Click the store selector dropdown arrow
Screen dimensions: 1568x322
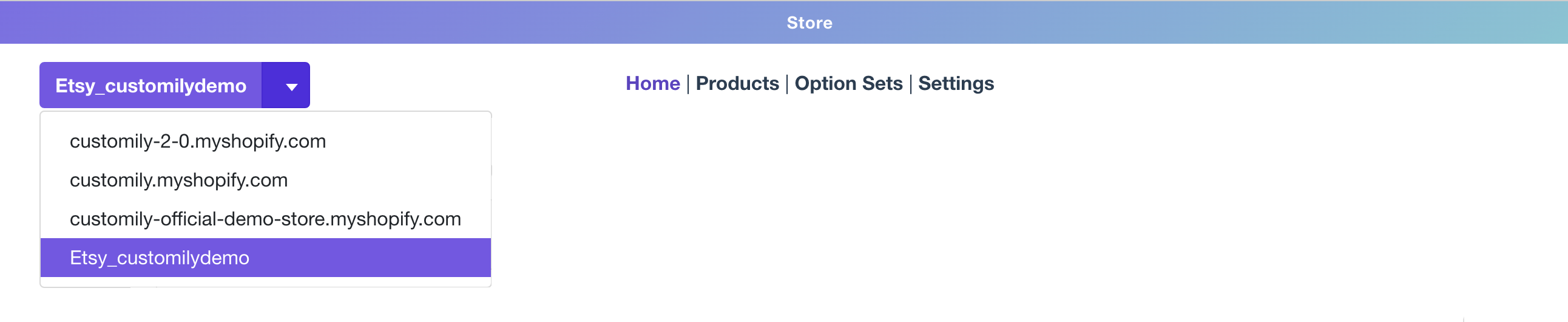pos(291,86)
